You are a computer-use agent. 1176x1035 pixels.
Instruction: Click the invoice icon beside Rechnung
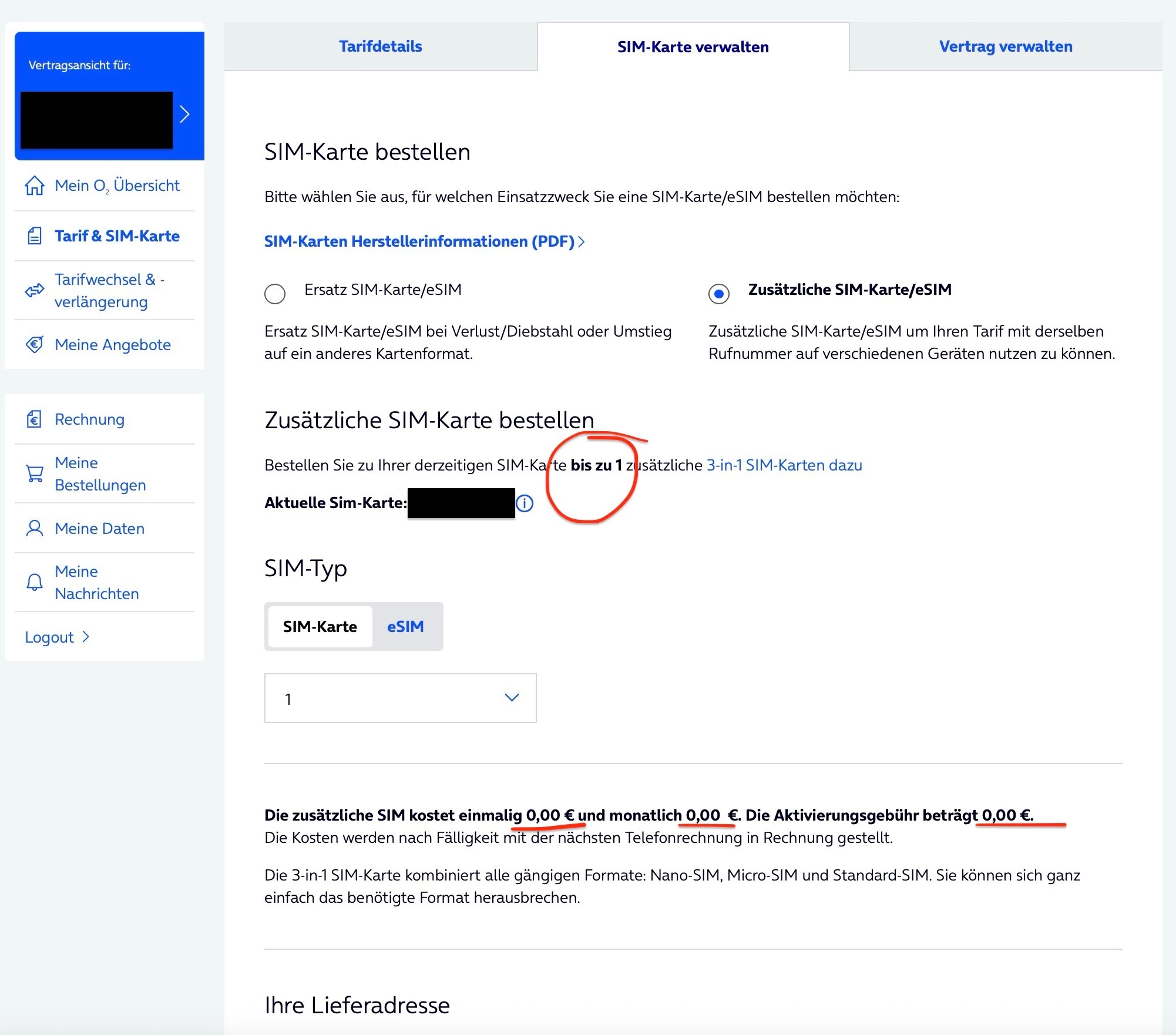(35, 419)
